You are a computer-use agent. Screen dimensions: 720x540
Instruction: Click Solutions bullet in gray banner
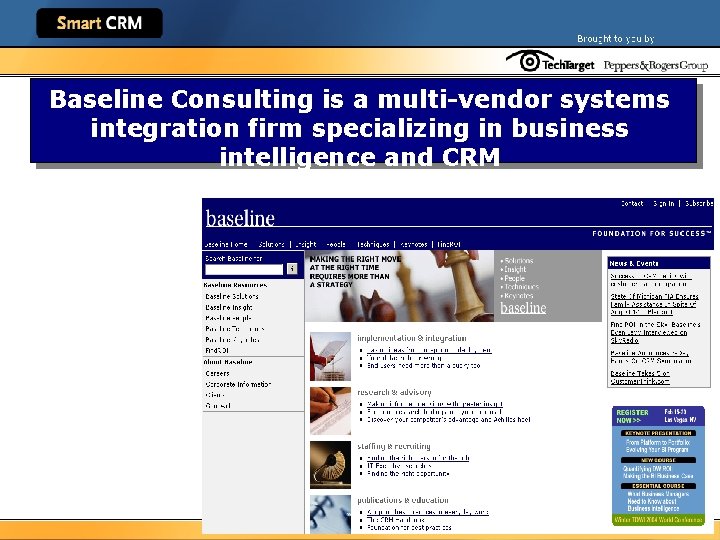coord(517,261)
